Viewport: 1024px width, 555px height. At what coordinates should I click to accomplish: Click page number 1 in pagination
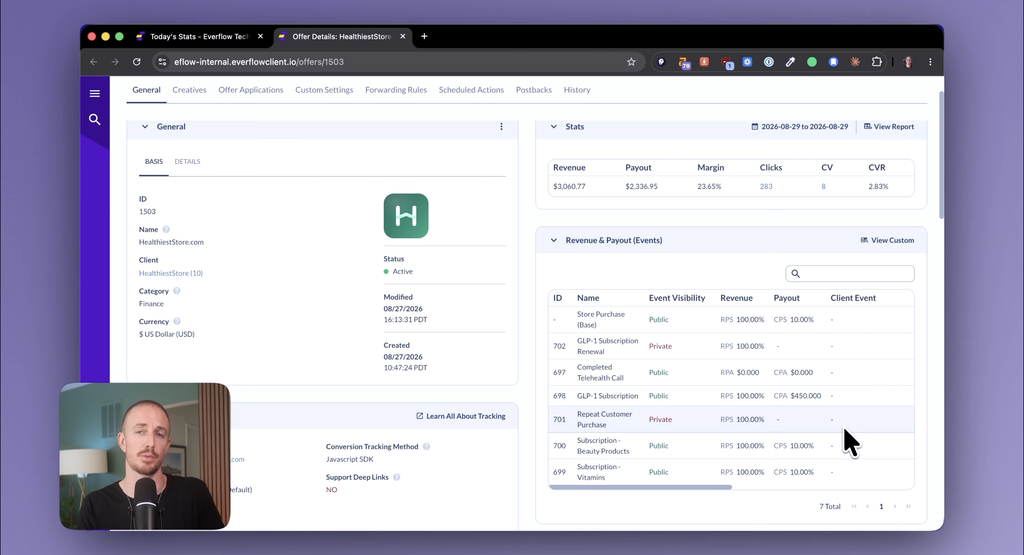click(x=881, y=507)
